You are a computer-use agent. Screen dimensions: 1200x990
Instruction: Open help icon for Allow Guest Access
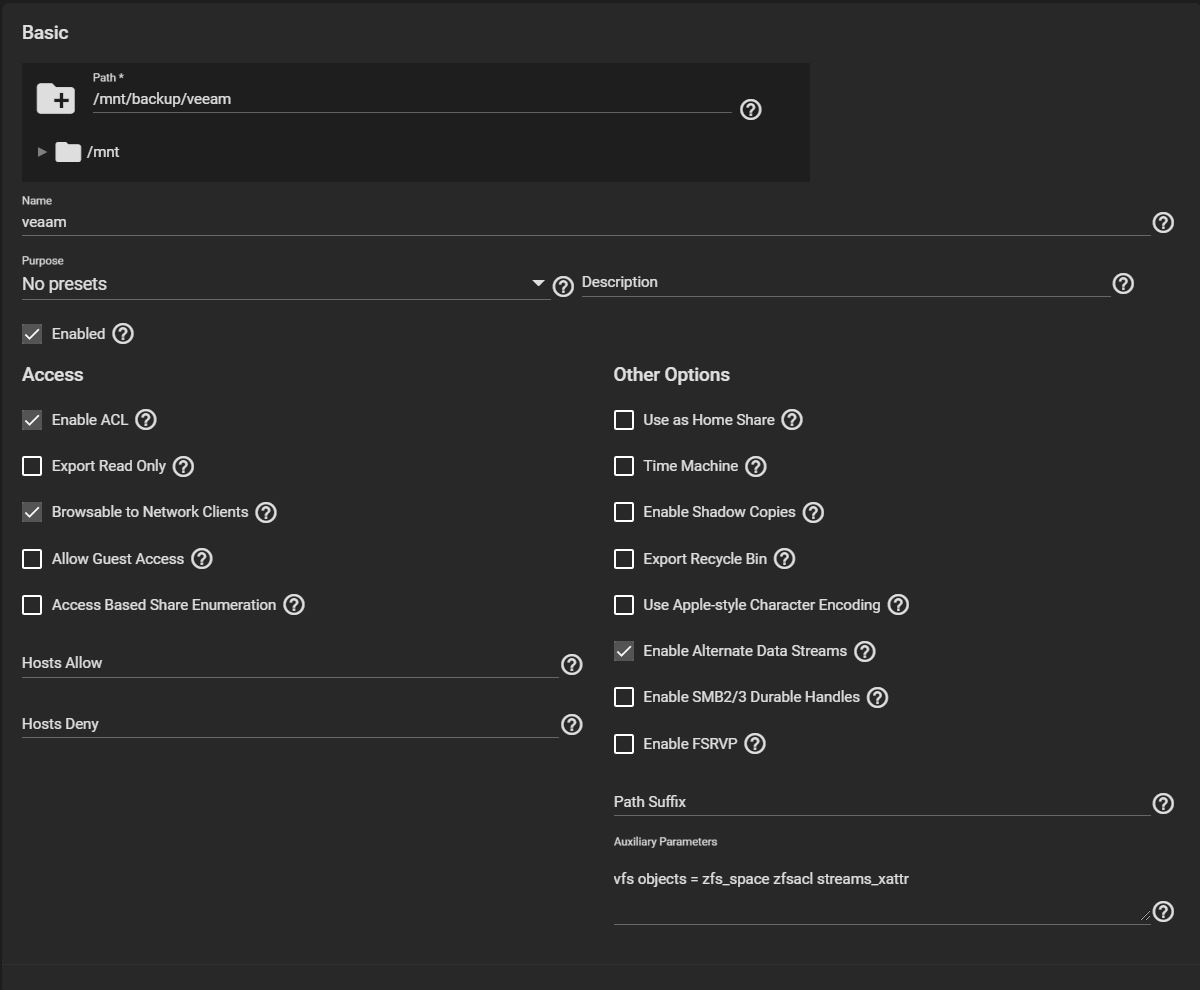pos(202,559)
